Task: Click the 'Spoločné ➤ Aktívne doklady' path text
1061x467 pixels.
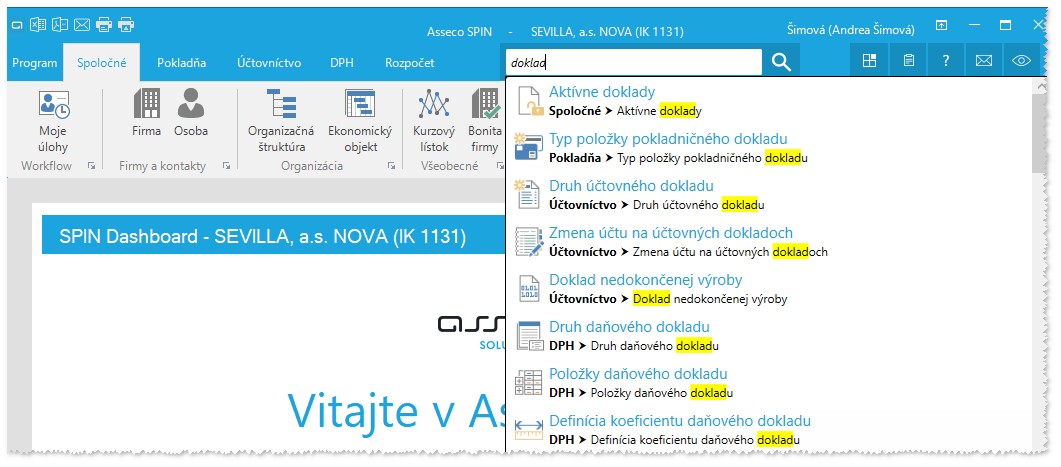Action: click(x=625, y=111)
